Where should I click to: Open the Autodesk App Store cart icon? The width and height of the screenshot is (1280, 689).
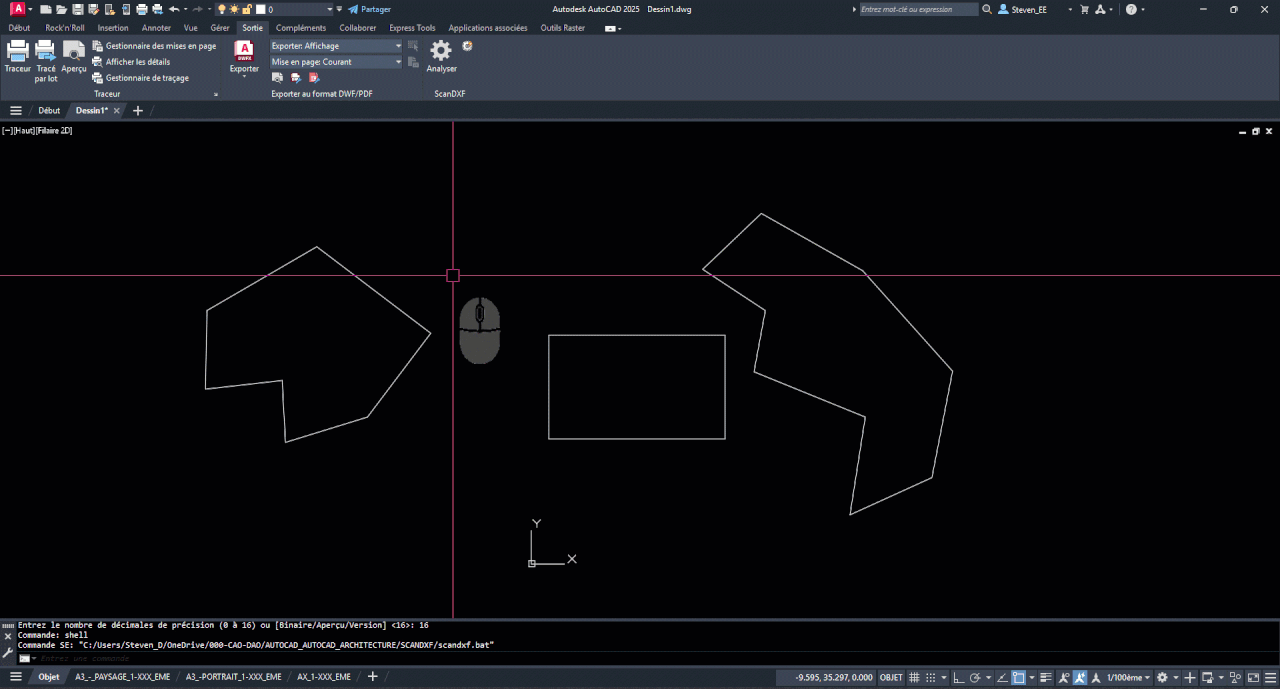(1084, 9)
